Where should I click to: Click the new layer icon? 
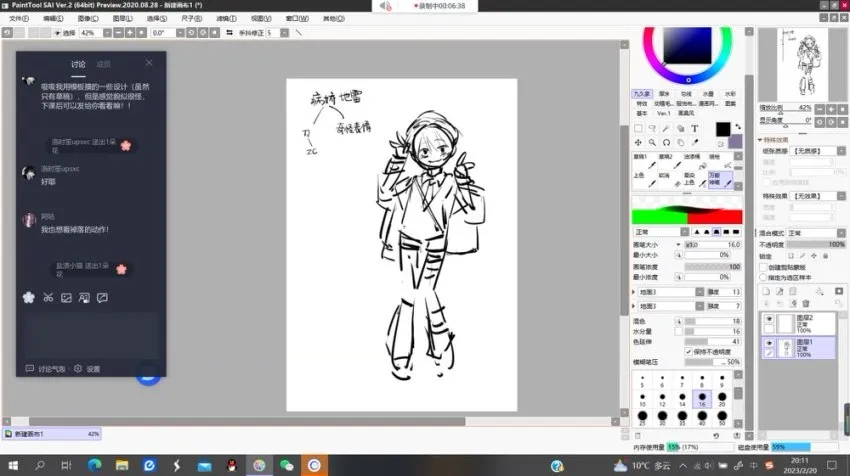click(x=765, y=290)
